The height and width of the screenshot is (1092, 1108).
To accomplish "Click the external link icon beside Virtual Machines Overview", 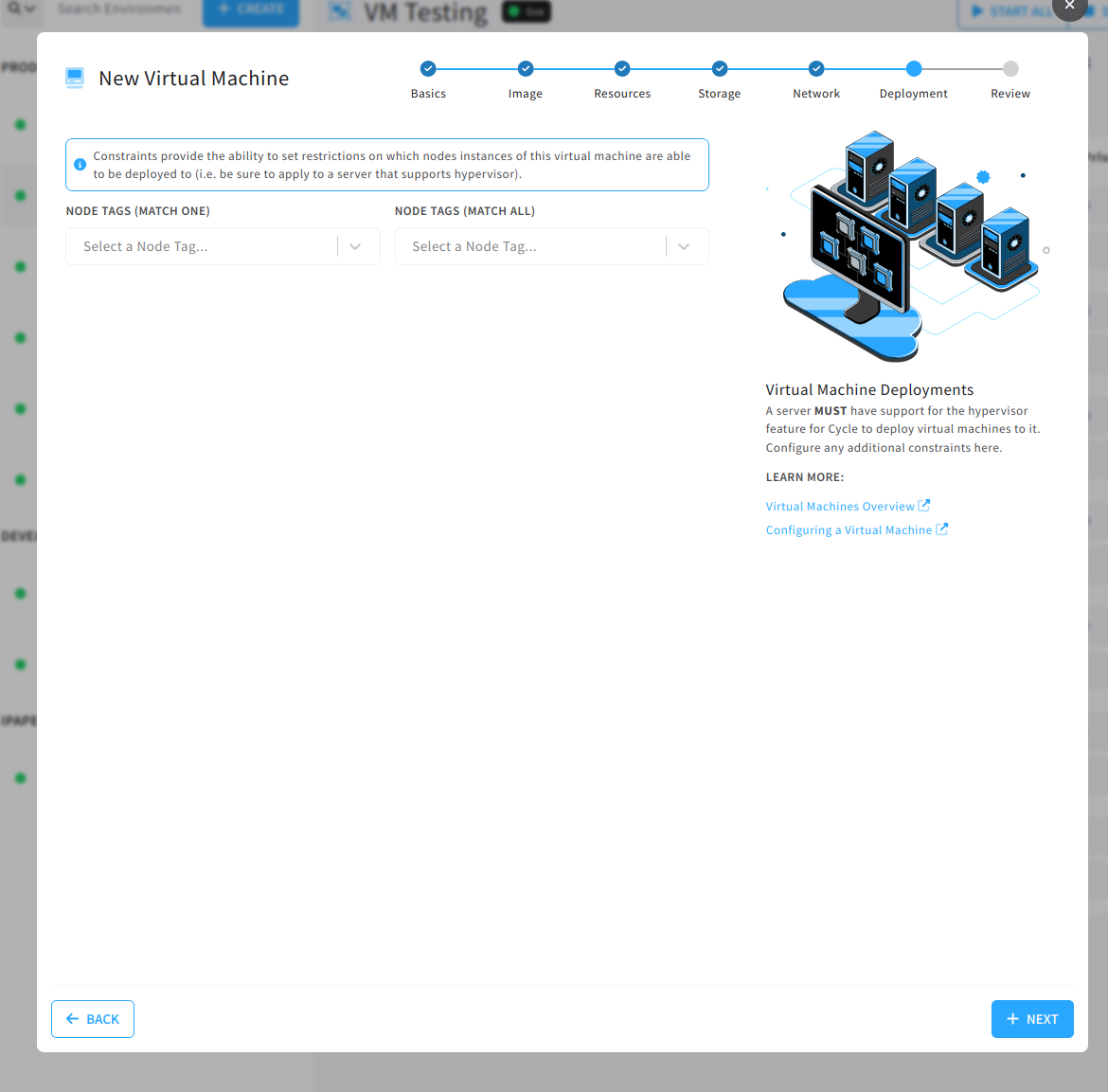I will pos(923,505).
